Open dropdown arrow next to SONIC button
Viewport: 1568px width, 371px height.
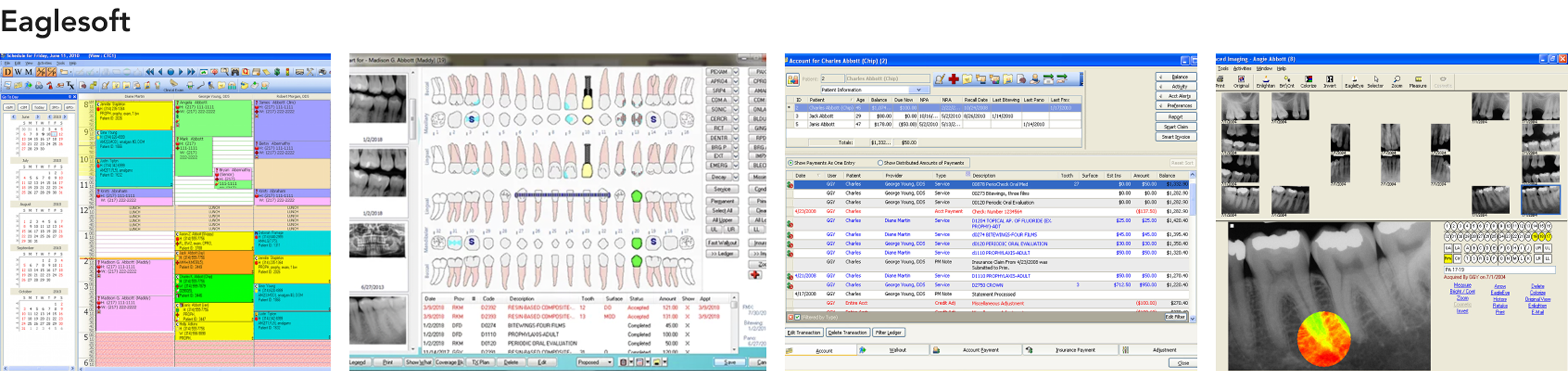(735, 109)
